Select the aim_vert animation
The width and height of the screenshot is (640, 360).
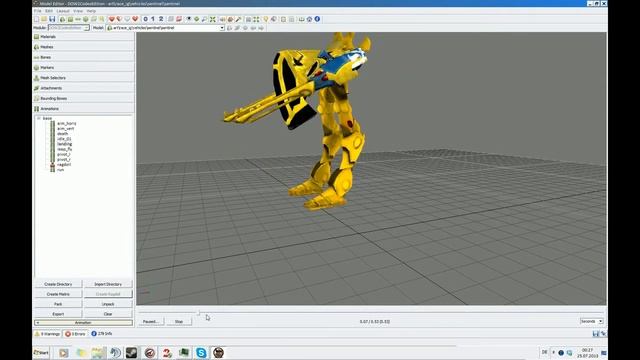coord(66,129)
